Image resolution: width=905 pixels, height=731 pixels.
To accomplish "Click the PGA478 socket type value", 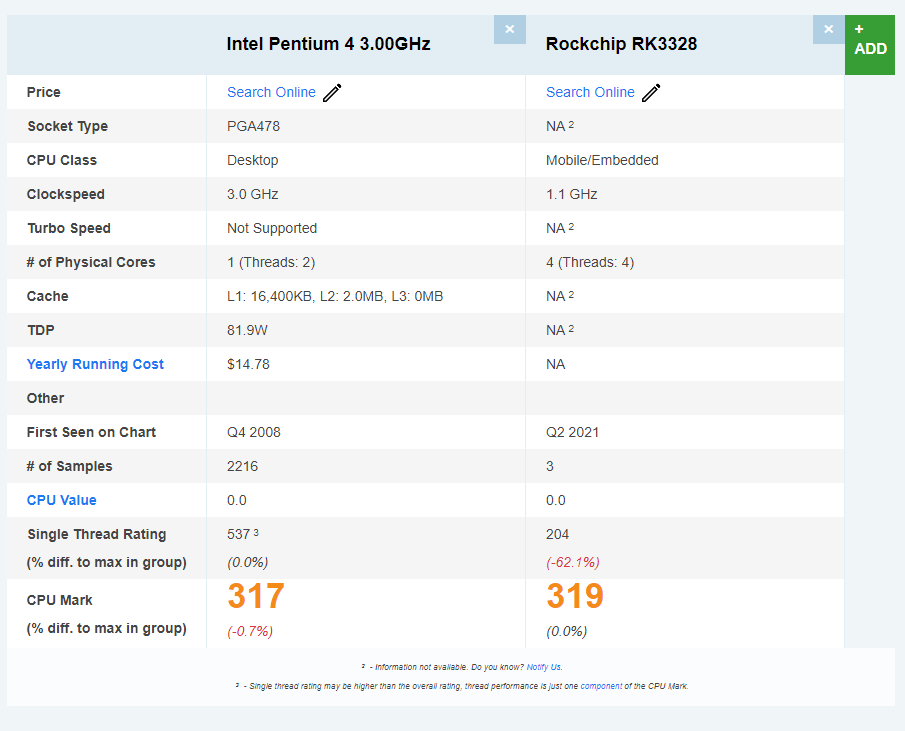I will [x=253, y=126].
